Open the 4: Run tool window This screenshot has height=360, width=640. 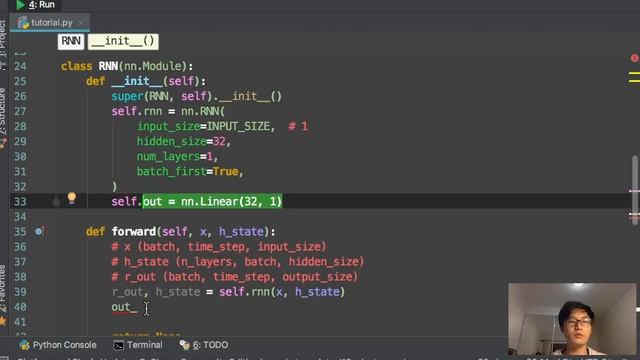click(x=36, y=5)
